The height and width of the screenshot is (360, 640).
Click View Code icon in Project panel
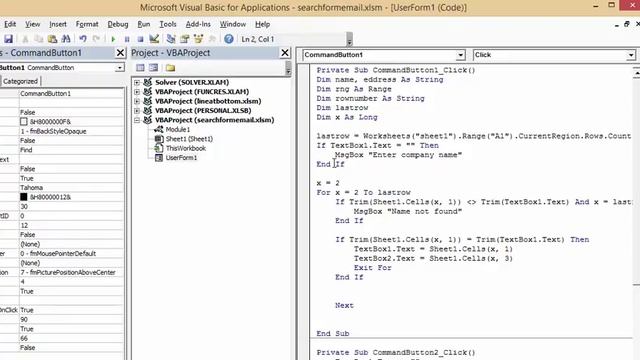[x=140, y=68]
